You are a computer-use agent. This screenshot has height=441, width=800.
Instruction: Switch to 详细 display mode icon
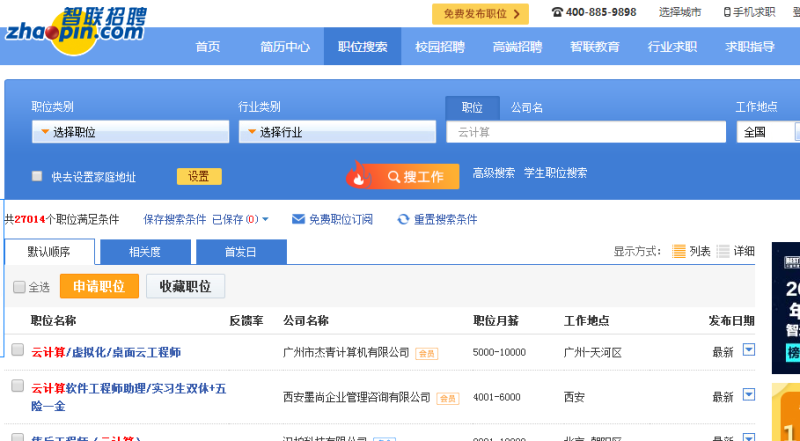[x=722, y=251]
